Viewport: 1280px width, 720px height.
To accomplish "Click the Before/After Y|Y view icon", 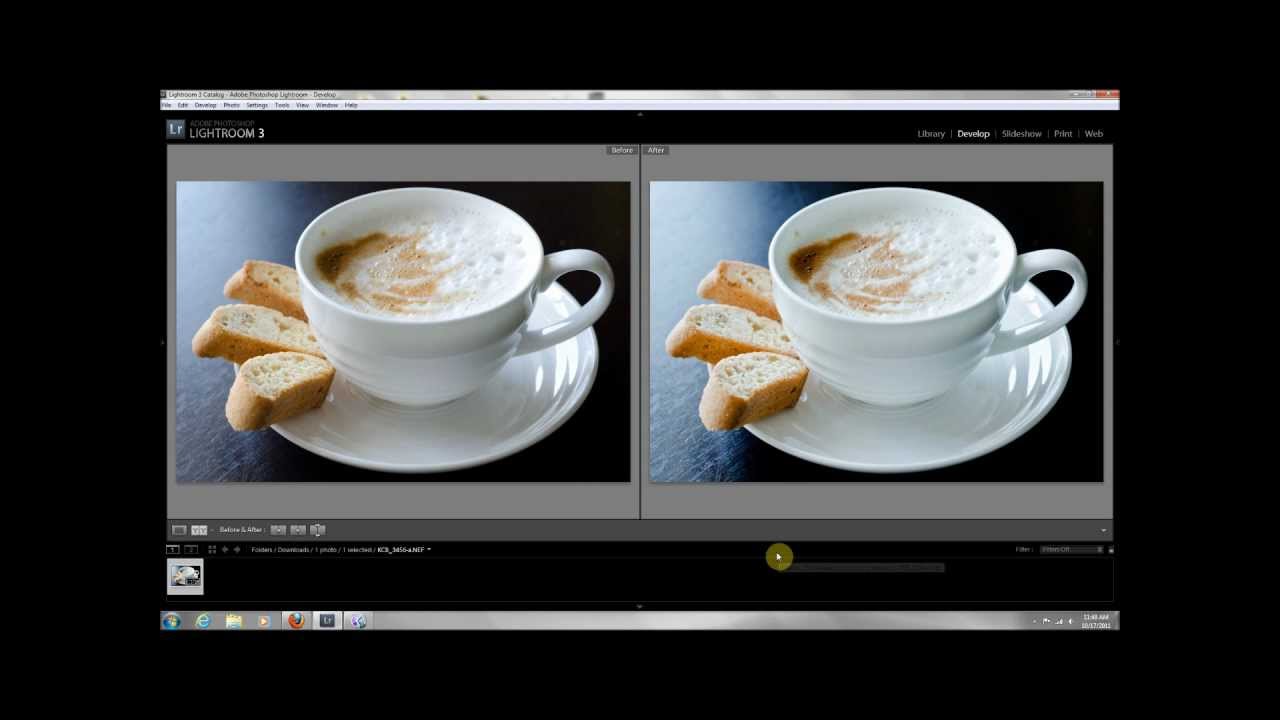I will [x=199, y=530].
